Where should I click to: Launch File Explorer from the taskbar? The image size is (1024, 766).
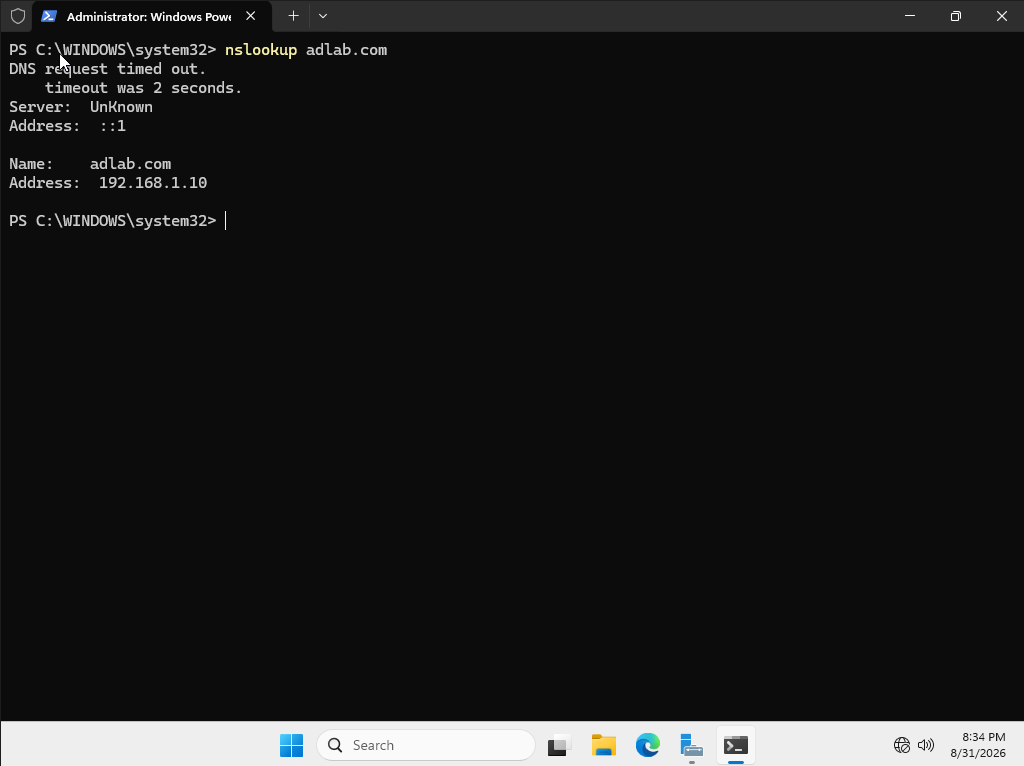[603, 745]
